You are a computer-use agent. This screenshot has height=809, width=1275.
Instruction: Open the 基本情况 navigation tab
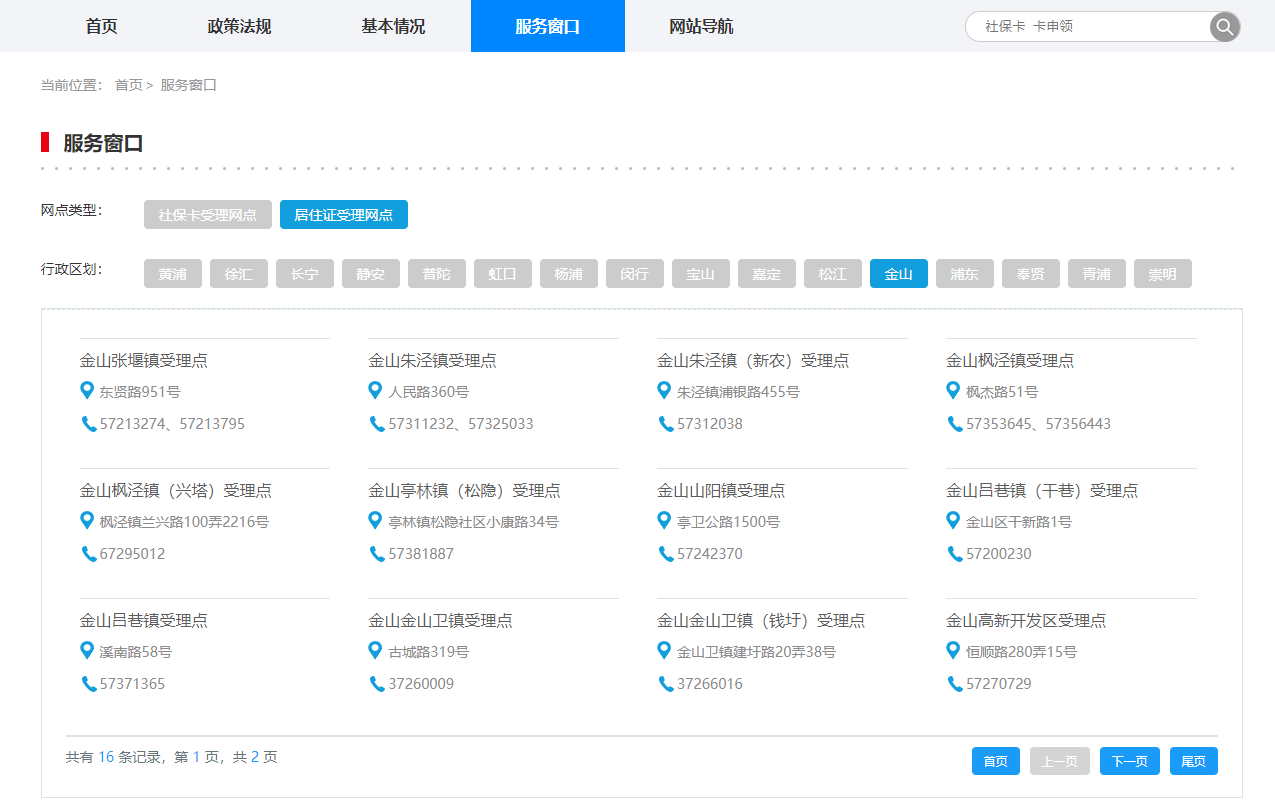[x=394, y=26]
